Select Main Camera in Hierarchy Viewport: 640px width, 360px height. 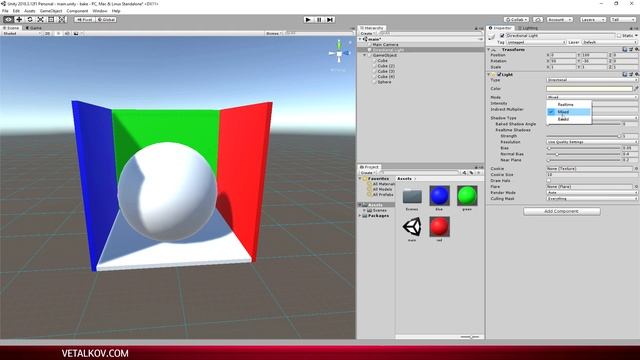pos(385,44)
